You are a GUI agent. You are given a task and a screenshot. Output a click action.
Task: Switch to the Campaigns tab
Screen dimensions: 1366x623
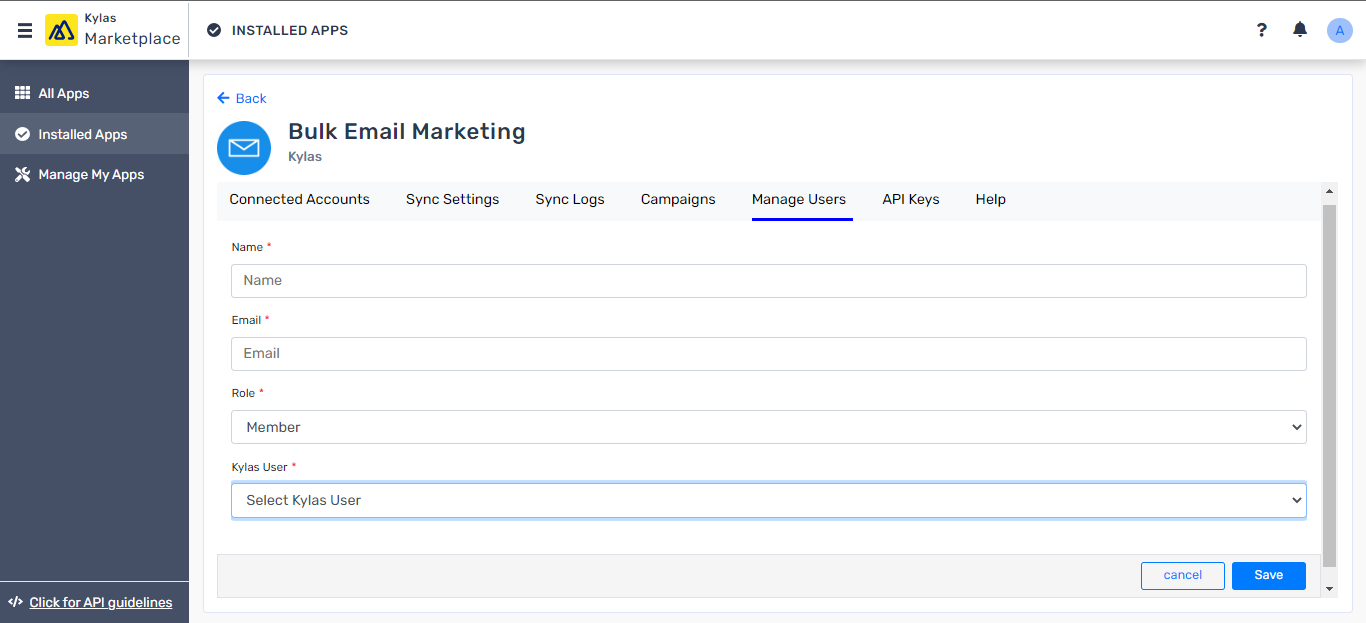pos(678,199)
